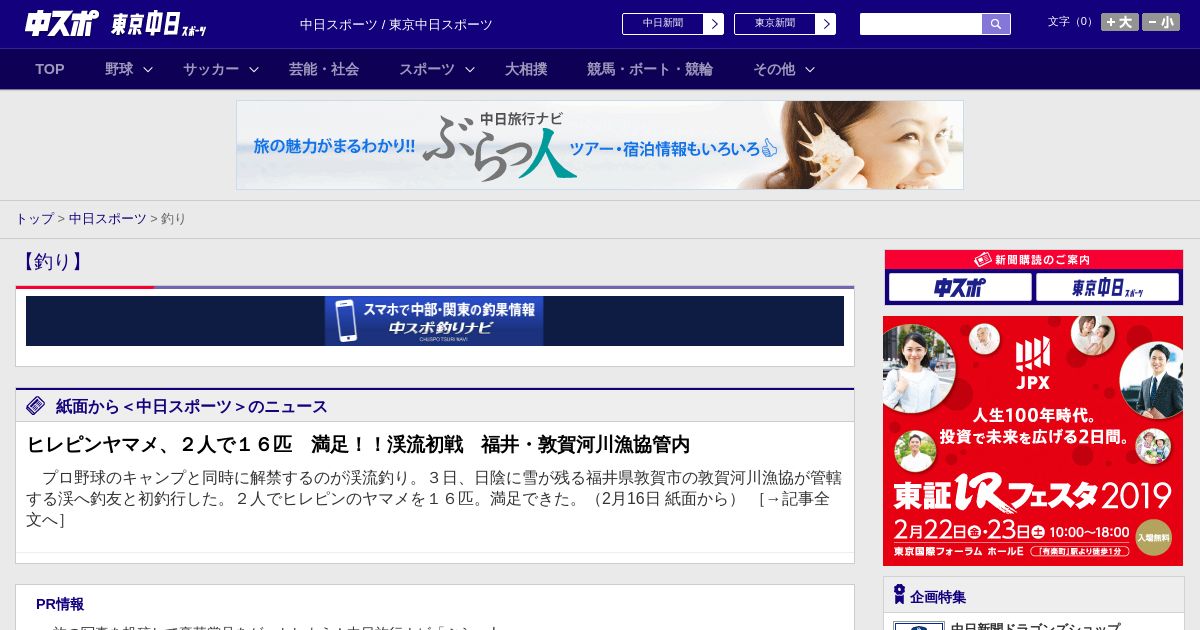Click the 釣り breadcrumb text
This screenshot has width=1200, height=630.
(173, 218)
